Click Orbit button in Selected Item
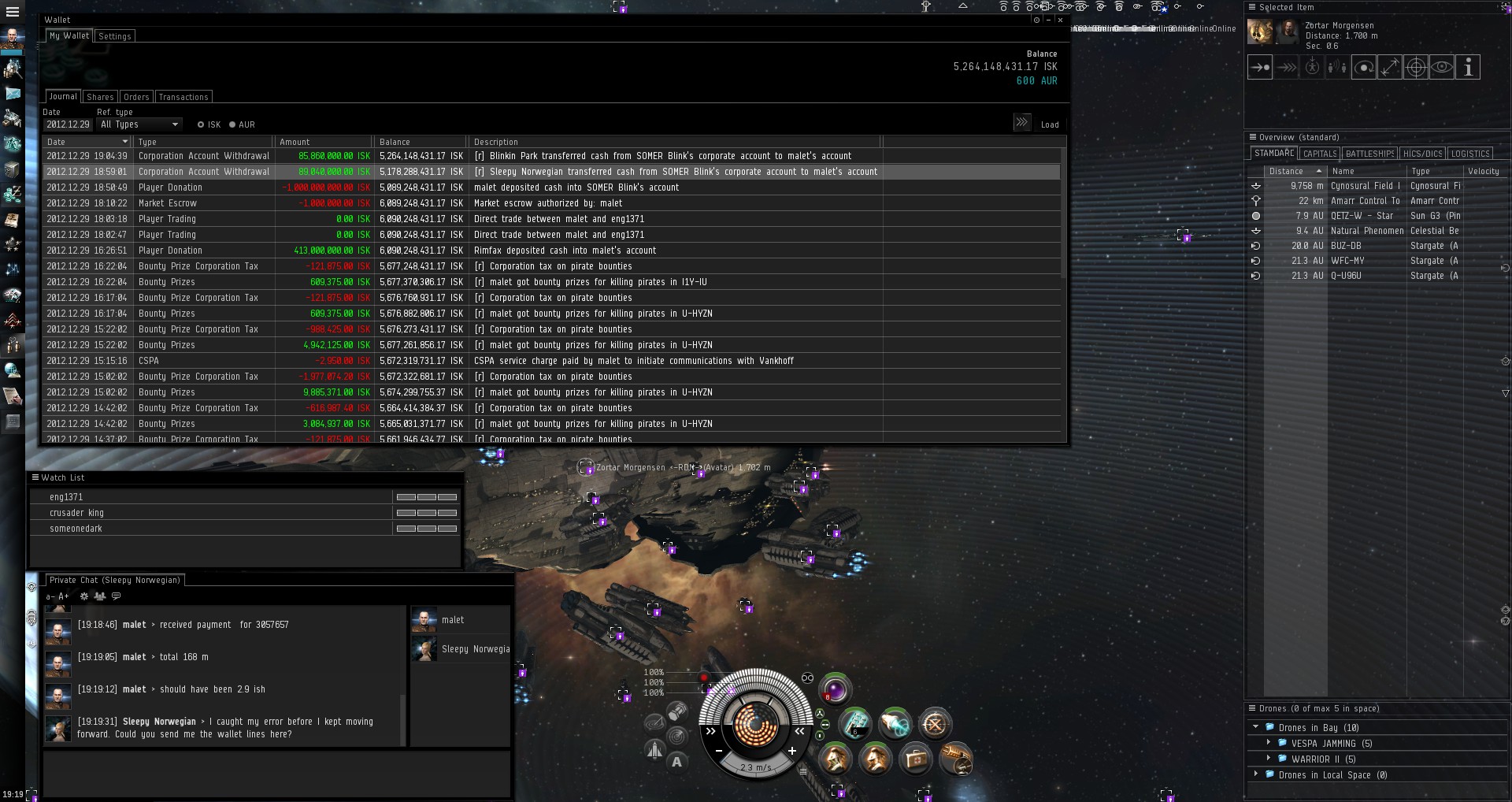Image resolution: width=1512 pixels, height=802 pixels. [x=1364, y=67]
